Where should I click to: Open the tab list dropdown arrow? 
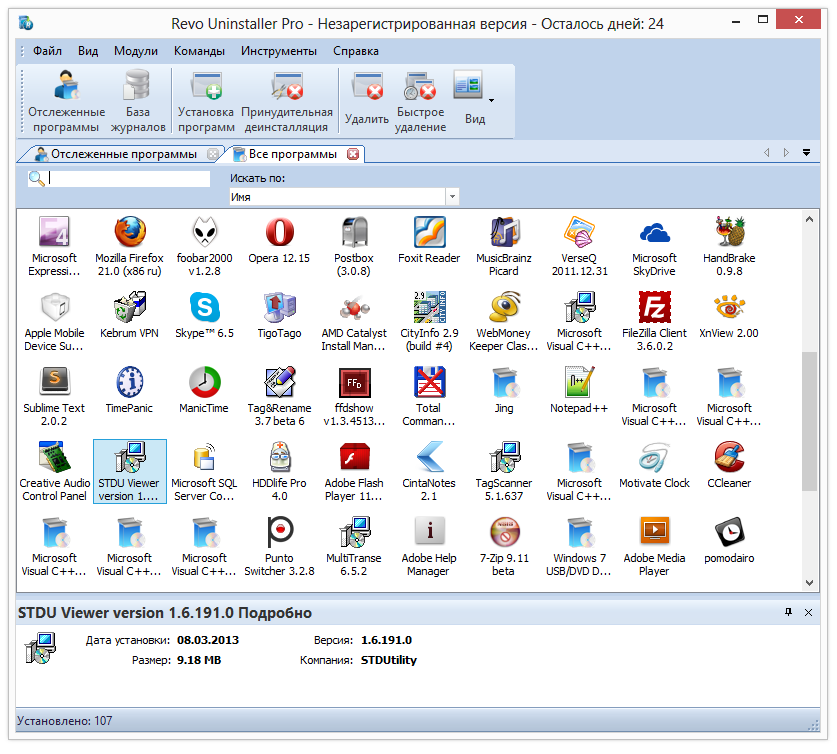click(806, 153)
